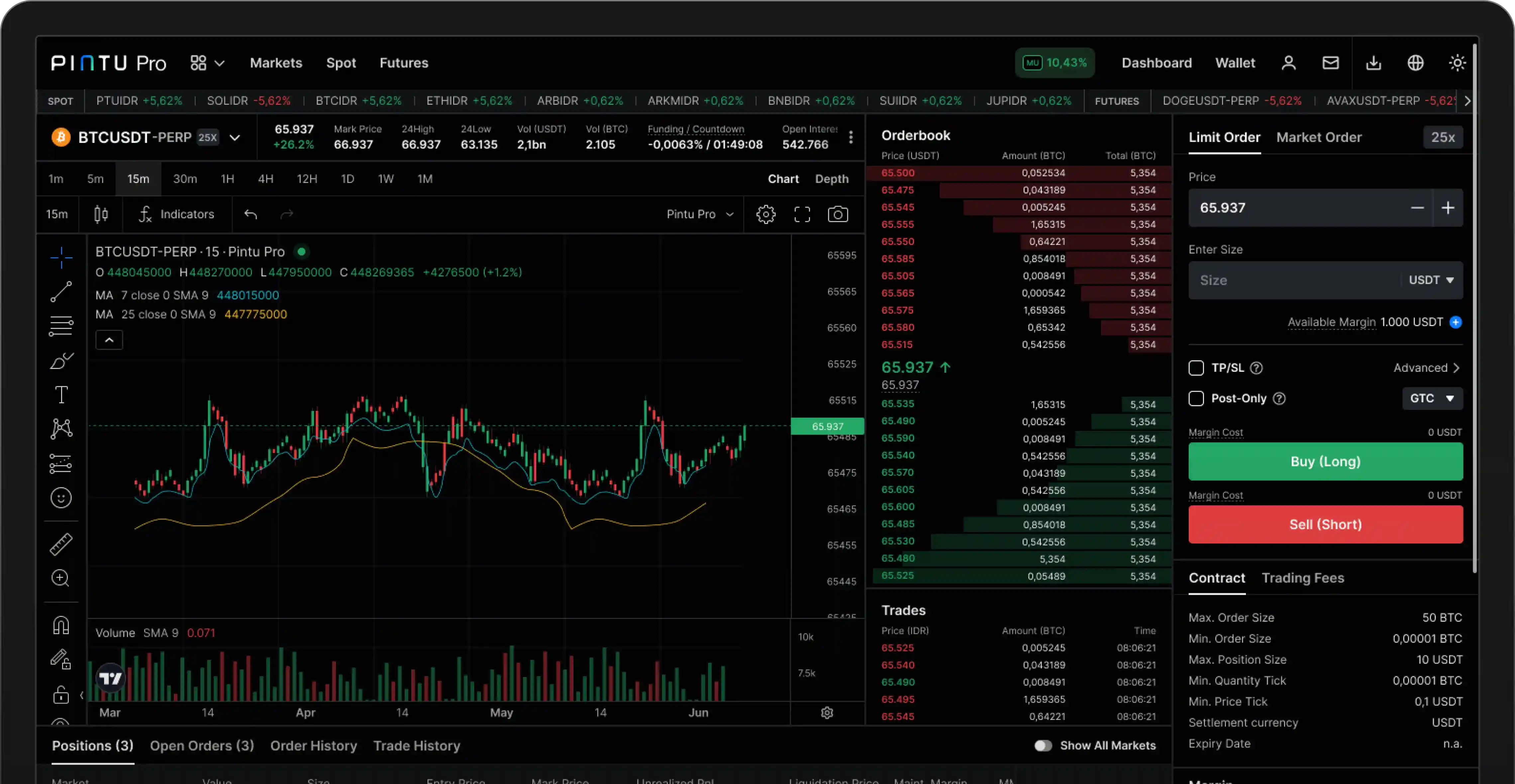Open the GTC time-in-force dropdown
Viewport: 1515px width, 784px height.
(x=1432, y=398)
